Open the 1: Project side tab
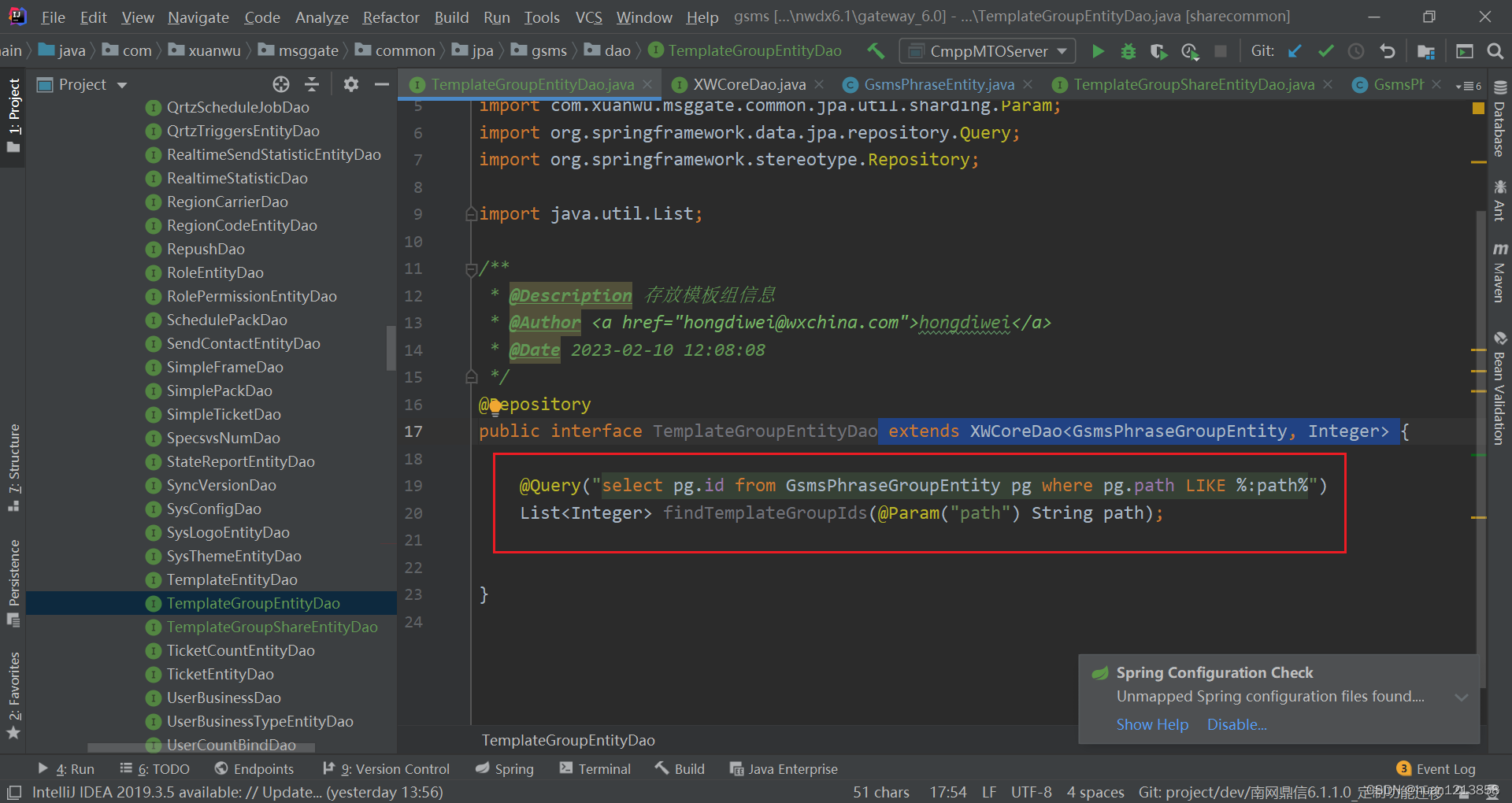The width and height of the screenshot is (1512, 803). point(13,116)
